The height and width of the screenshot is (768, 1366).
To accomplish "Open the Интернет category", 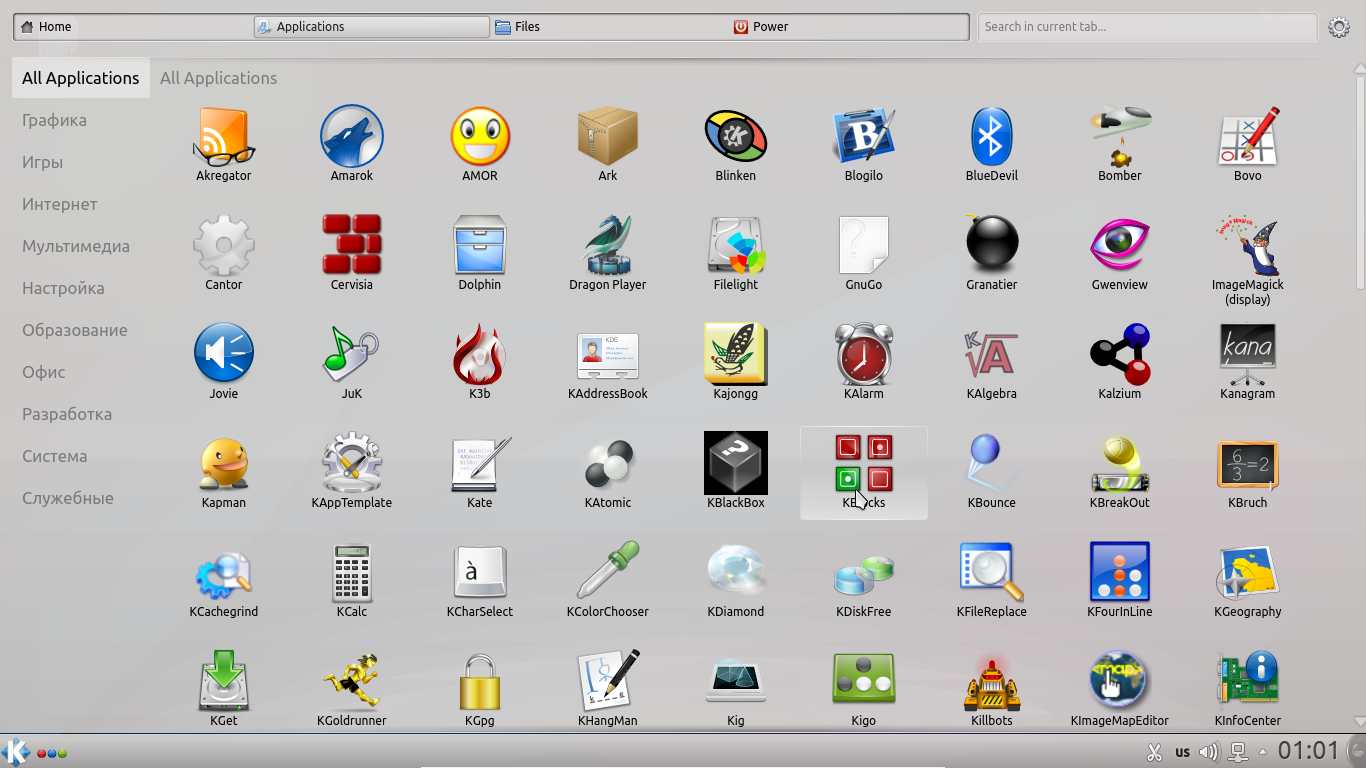I will [x=60, y=204].
